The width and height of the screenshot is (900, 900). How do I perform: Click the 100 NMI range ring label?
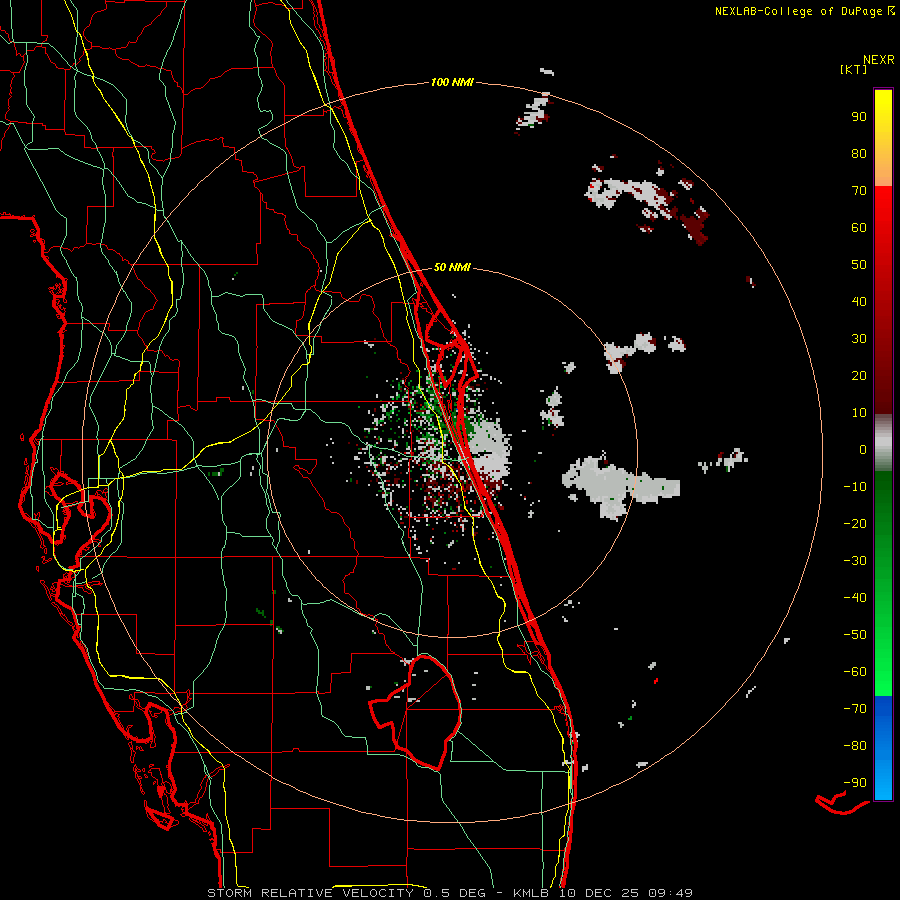tap(452, 82)
